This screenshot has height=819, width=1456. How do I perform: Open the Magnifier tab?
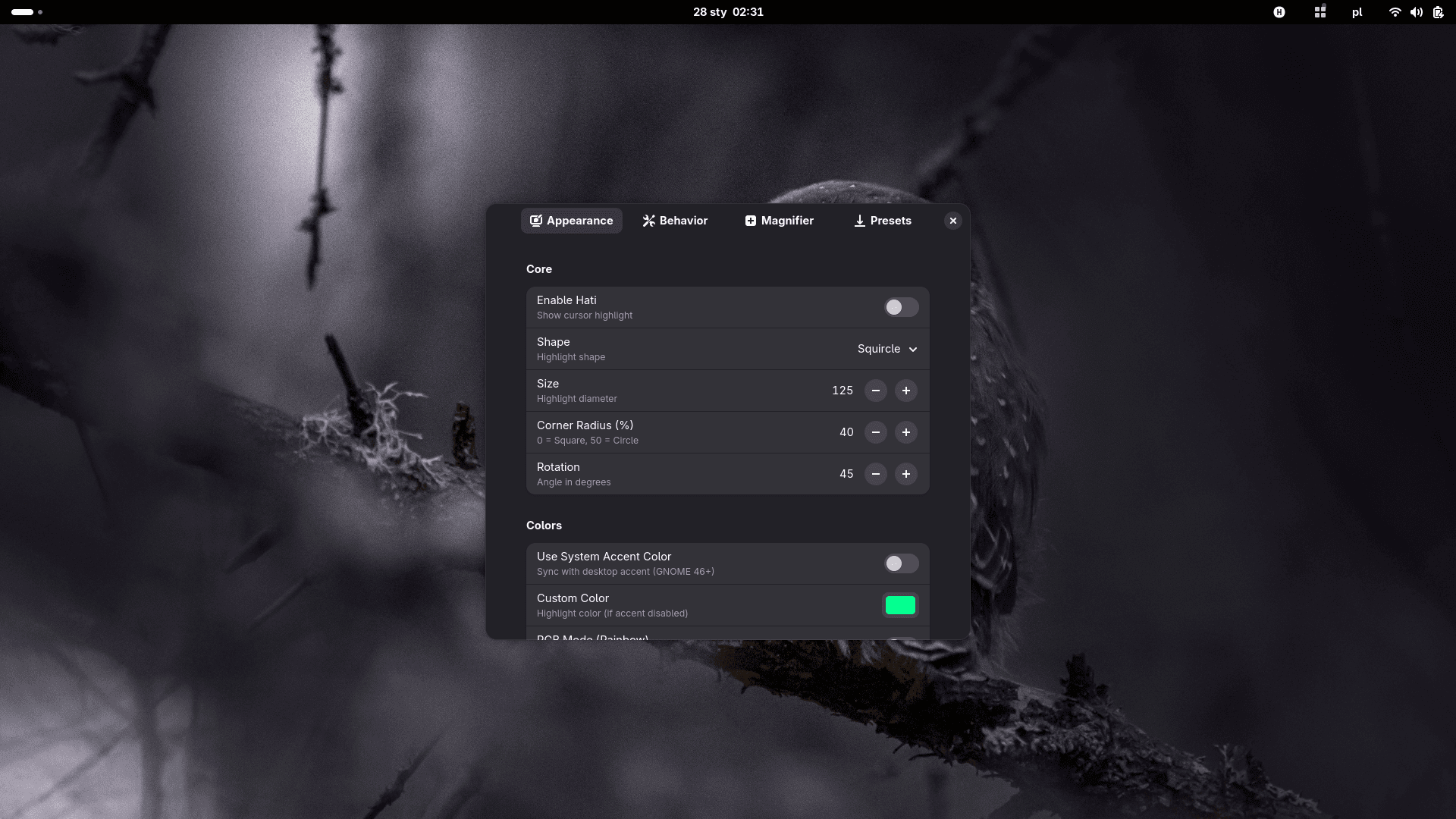(x=786, y=221)
